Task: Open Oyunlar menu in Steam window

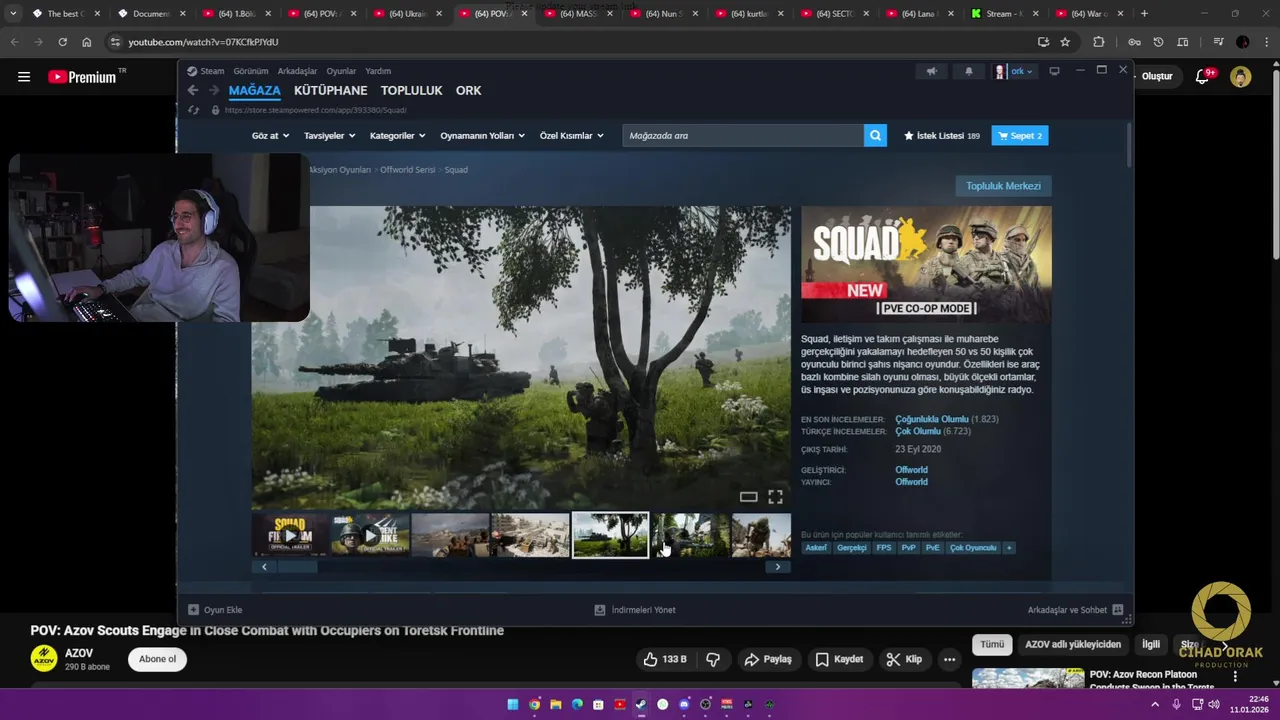Action: (341, 71)
